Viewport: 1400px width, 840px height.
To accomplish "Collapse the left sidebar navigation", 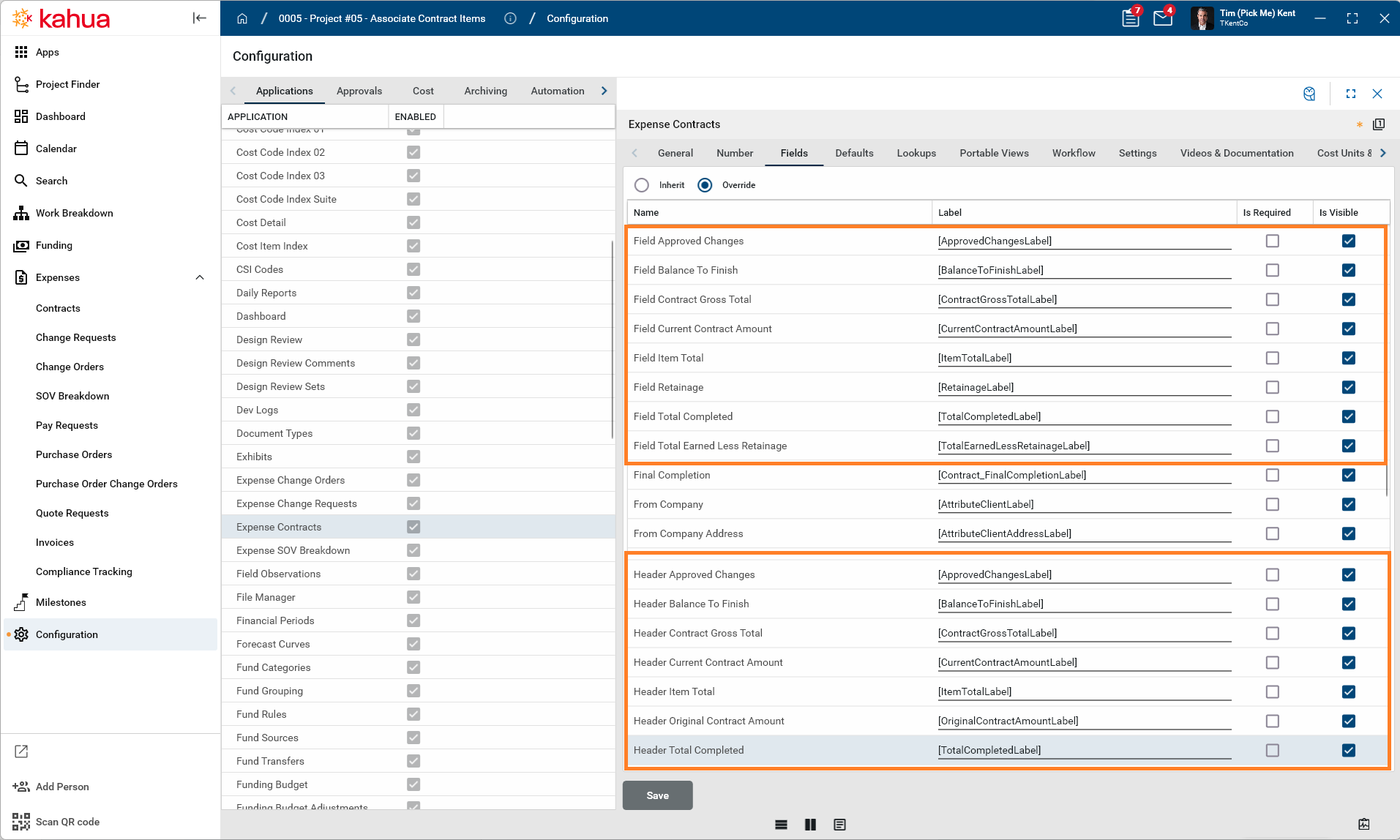I will tap(199, 18).
